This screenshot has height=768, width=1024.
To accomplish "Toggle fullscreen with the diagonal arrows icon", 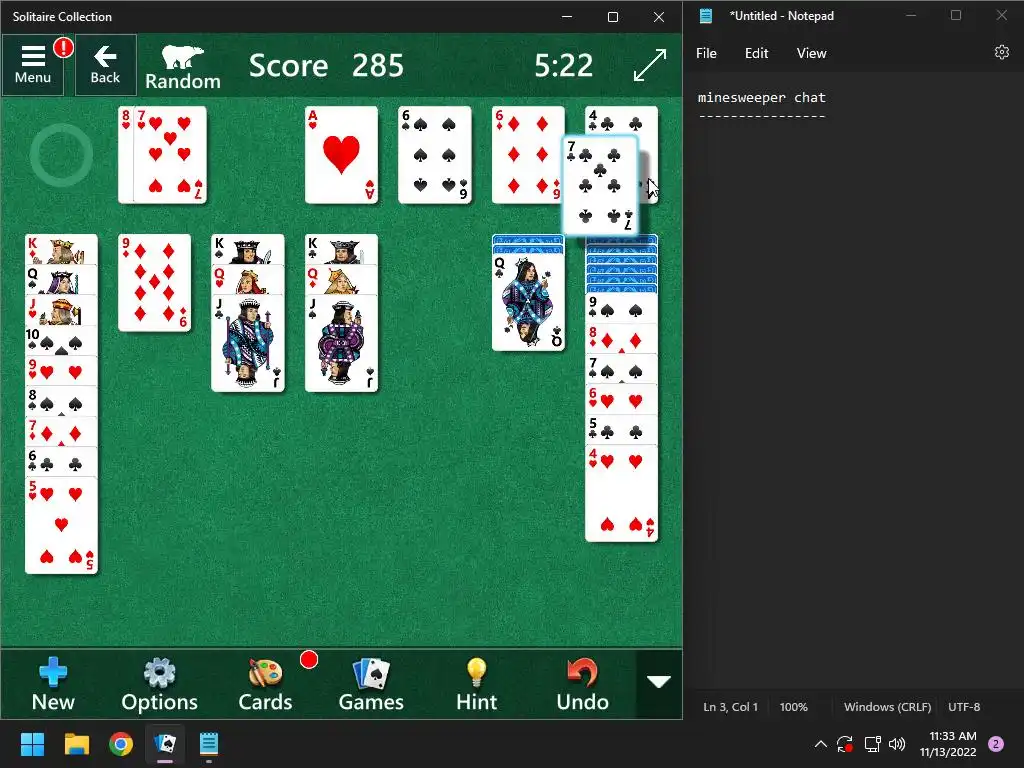I will click(650, 65).
